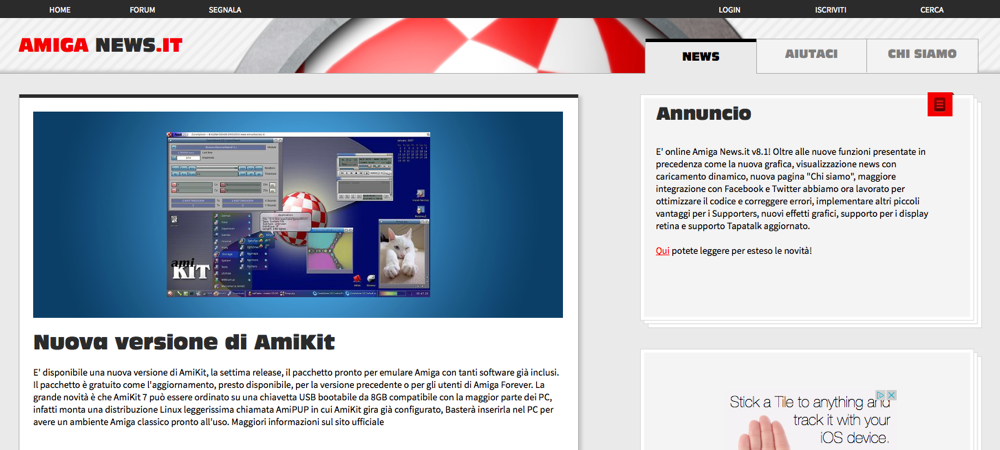Open headline "Nuova versione di AmiKit"
Image resolution: width=1000 pixels, height=450 pixels.
(x=184, y=342)
